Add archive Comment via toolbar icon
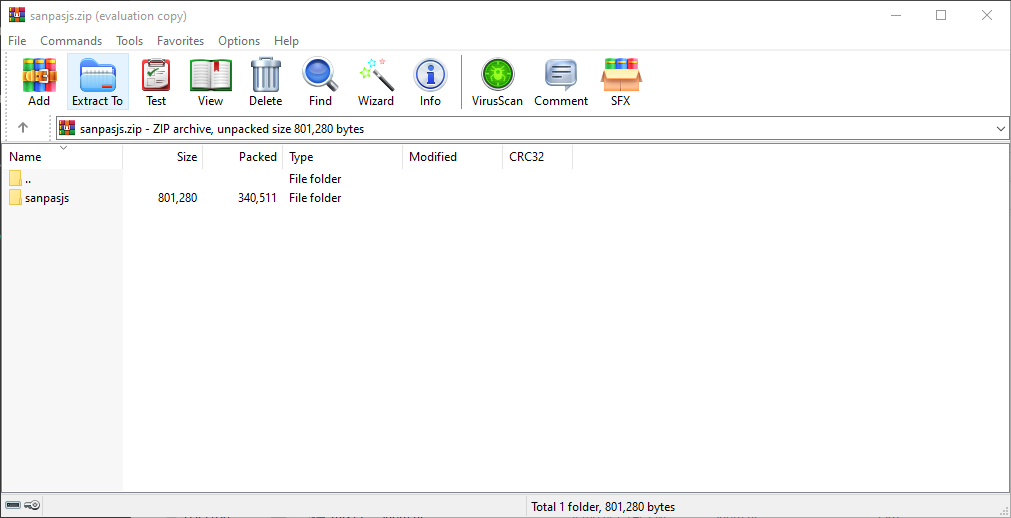This screenshot has height=518, width=1011. click(x=561, y=81)
